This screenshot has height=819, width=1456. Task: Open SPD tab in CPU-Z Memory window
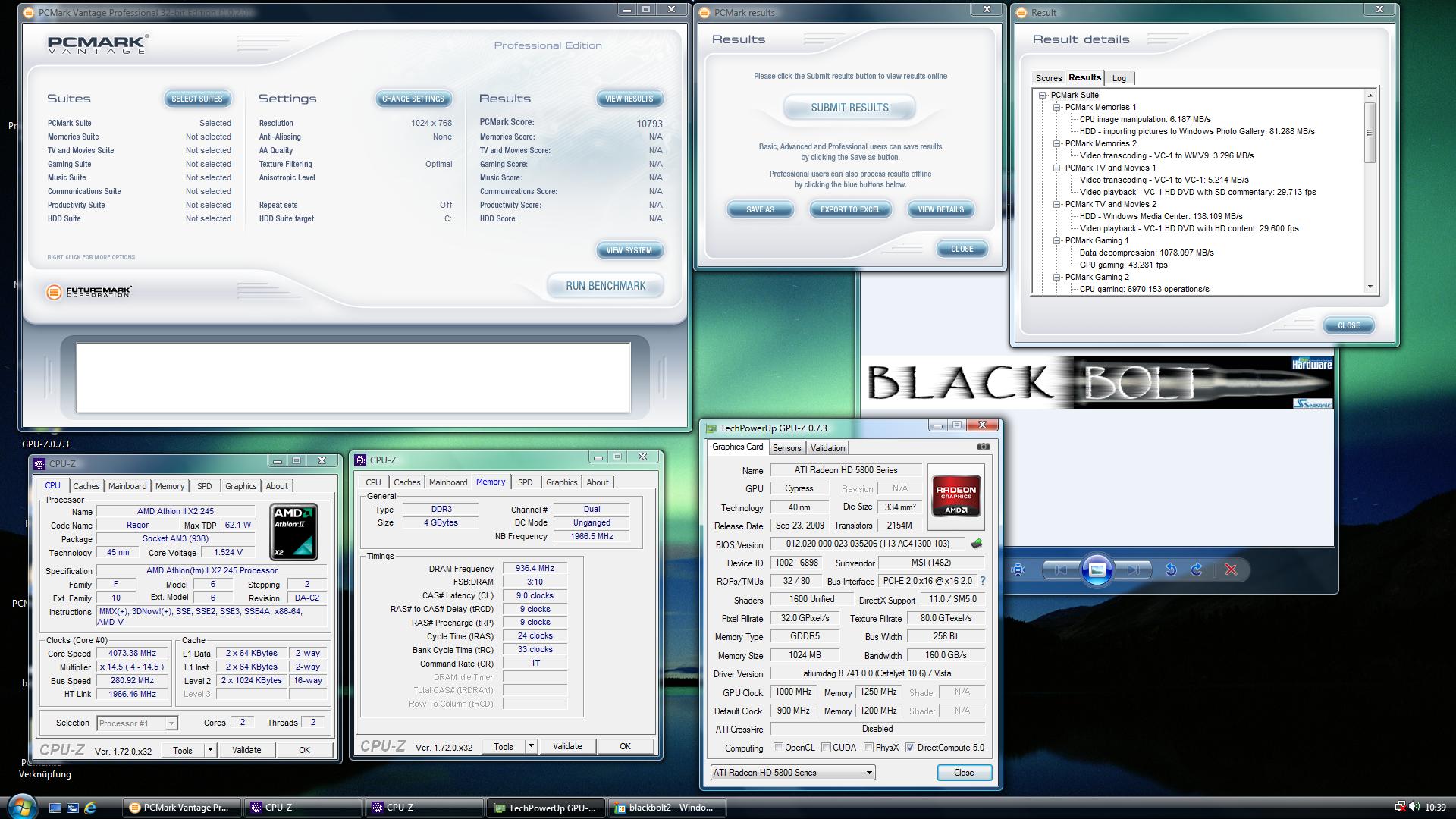click(x=525, y=482)
